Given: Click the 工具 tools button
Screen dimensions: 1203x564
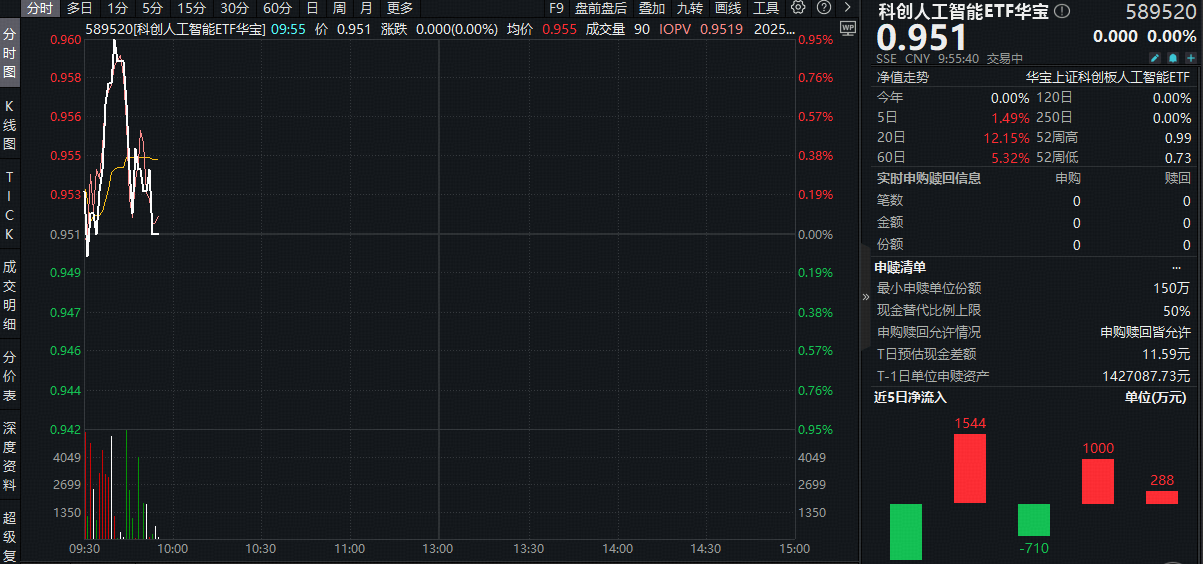Looking at the screenshot, I should click(766, 8).
